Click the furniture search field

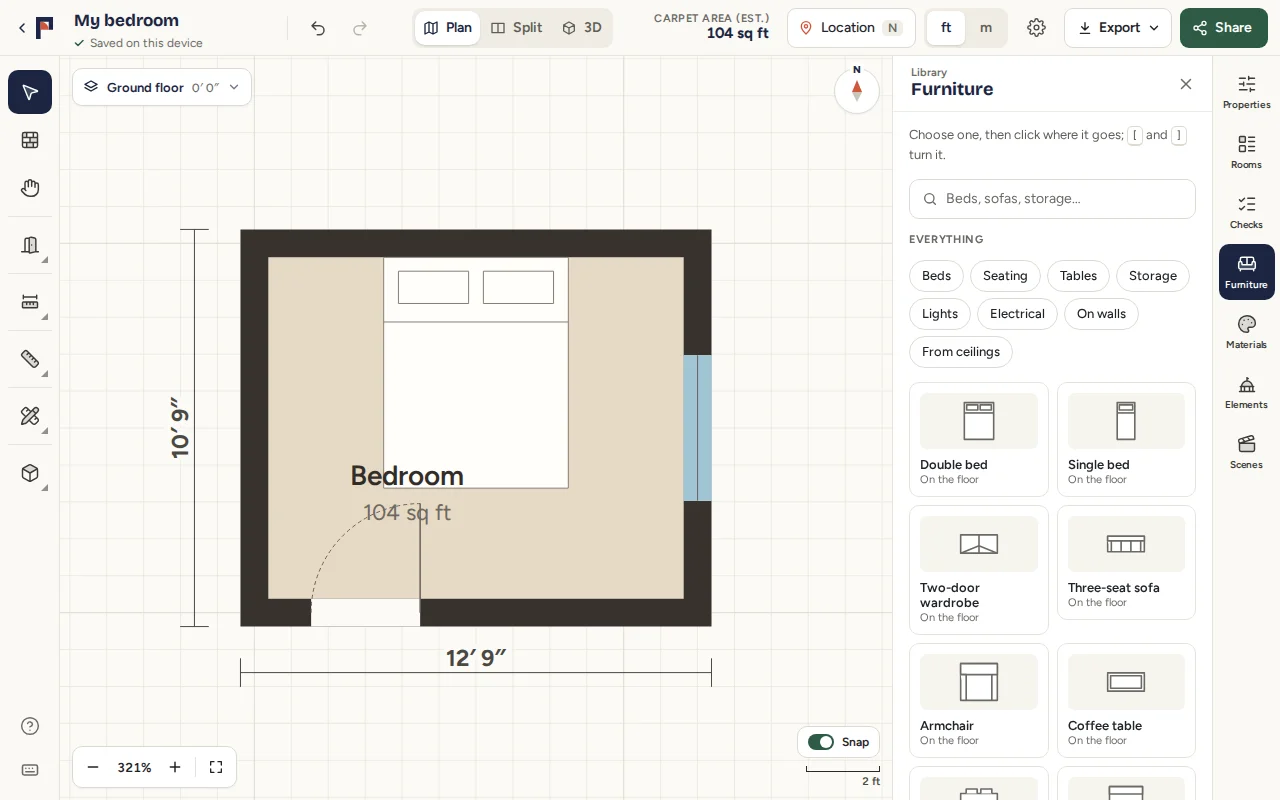click(x=1052, y=199)
